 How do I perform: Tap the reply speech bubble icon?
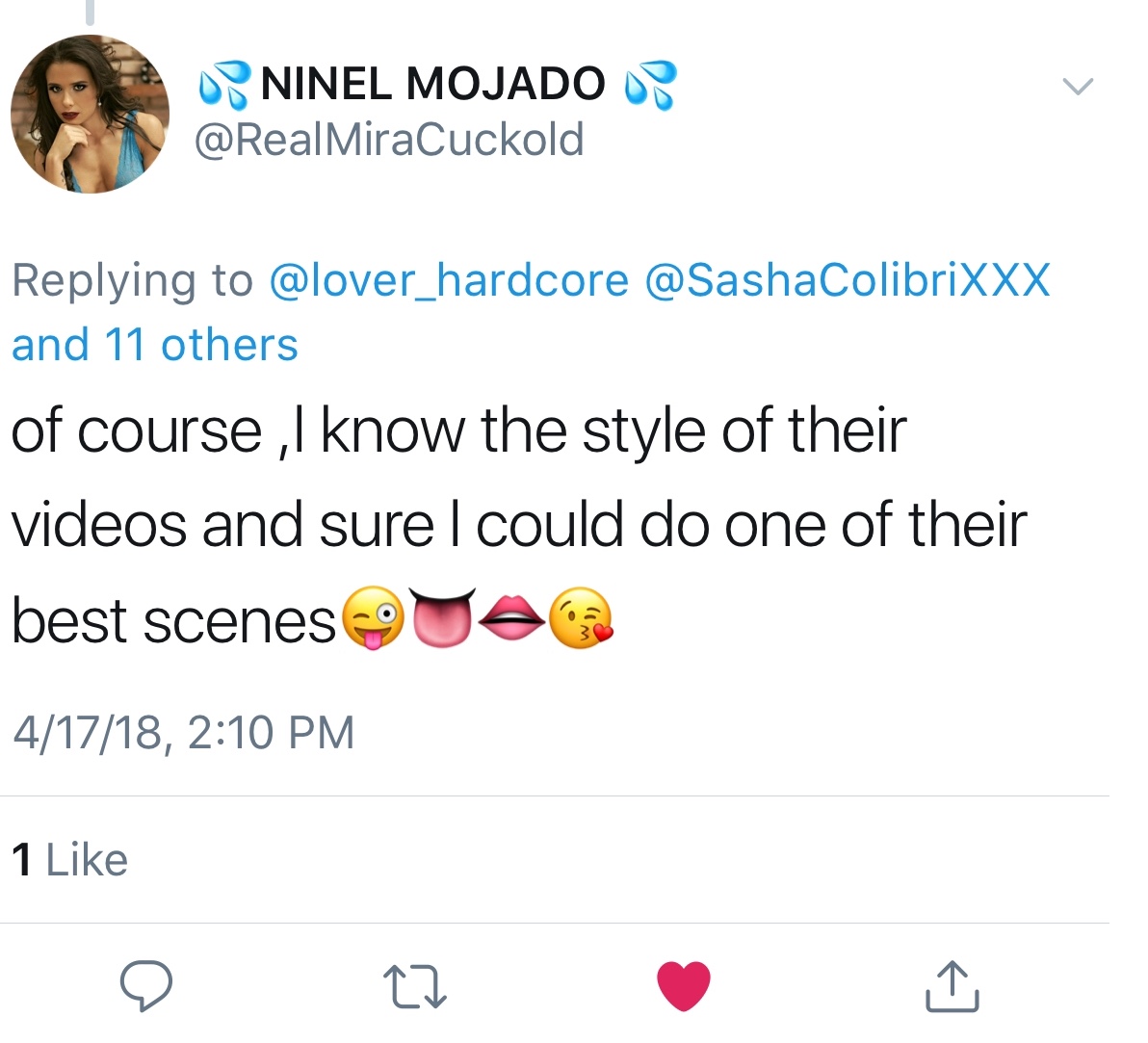146,985
